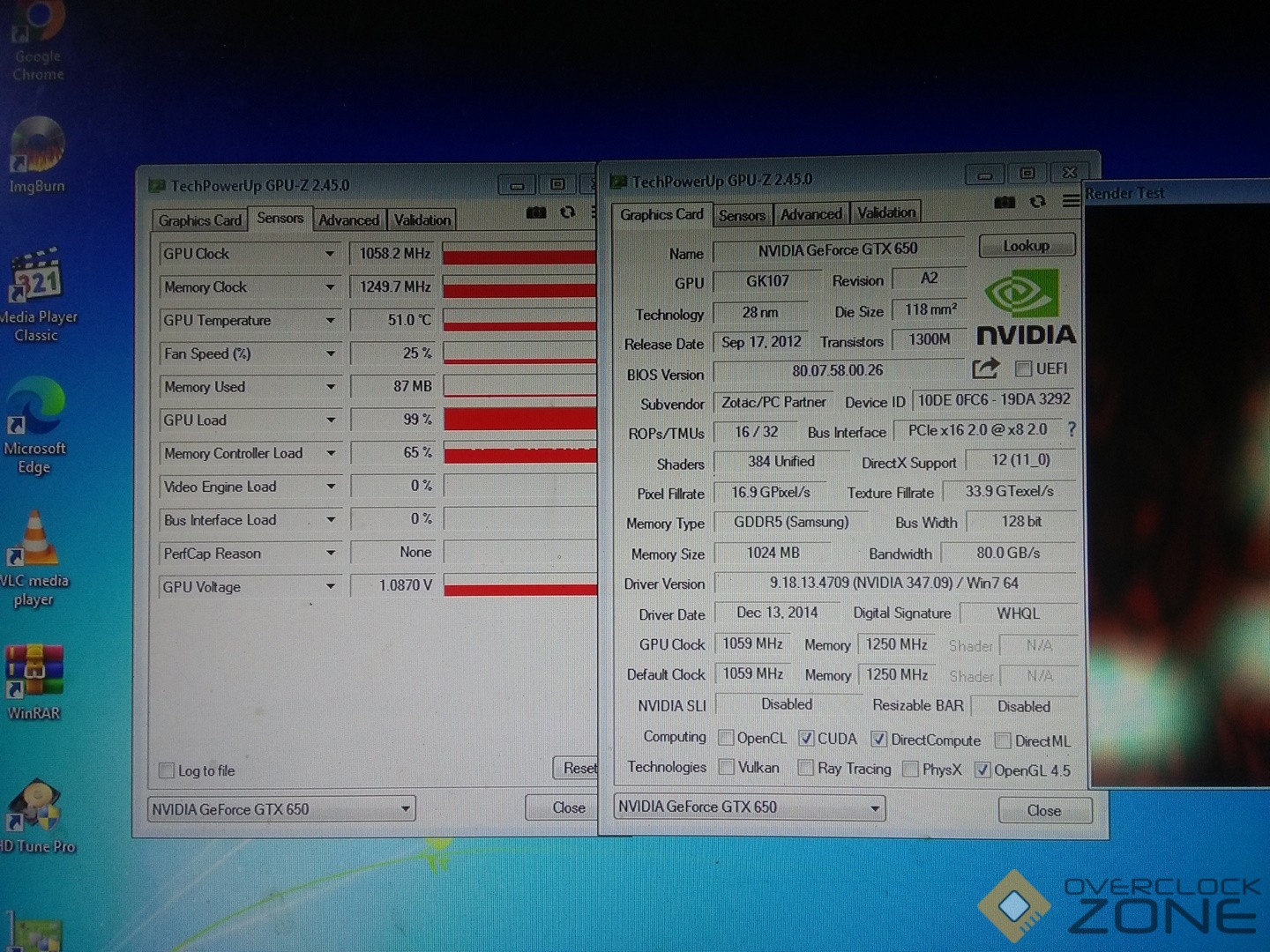This screenshot has width=1270, height=952.
Task: Open Media Player Classic shortcut
Action: pyautogui.click(x=37, y=295)
